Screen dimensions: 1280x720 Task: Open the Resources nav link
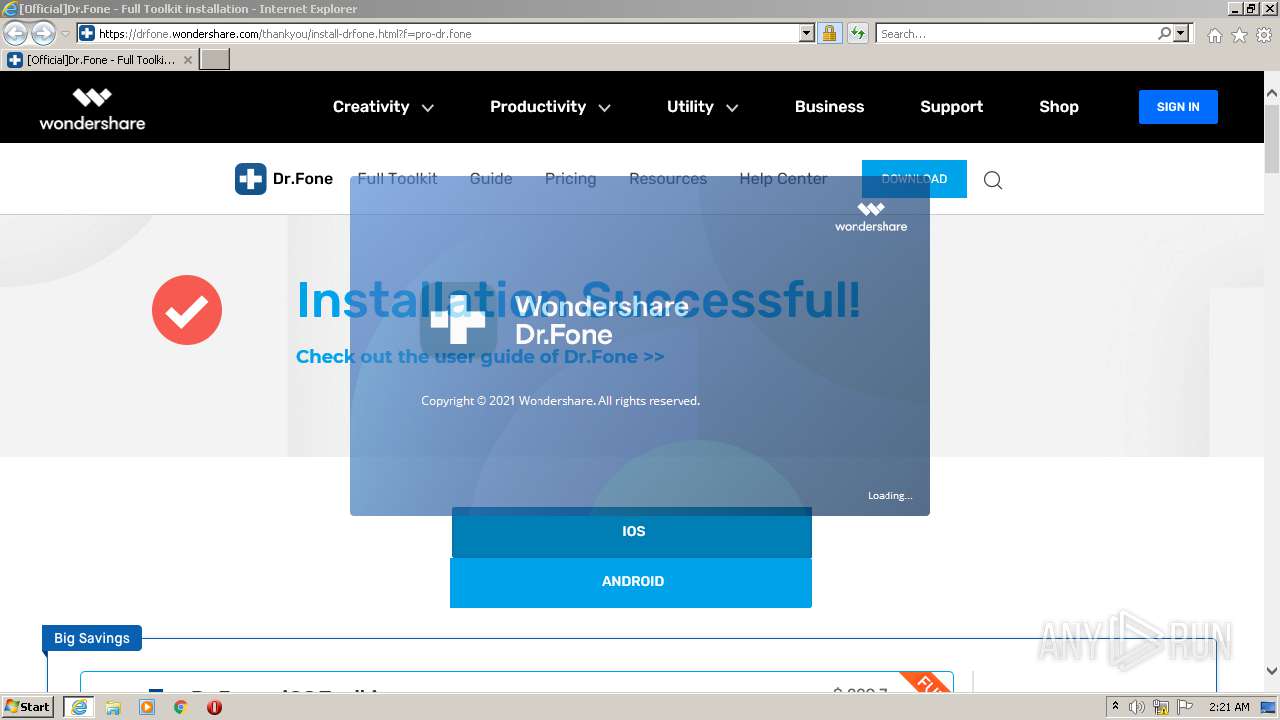[x=668, y=179]
